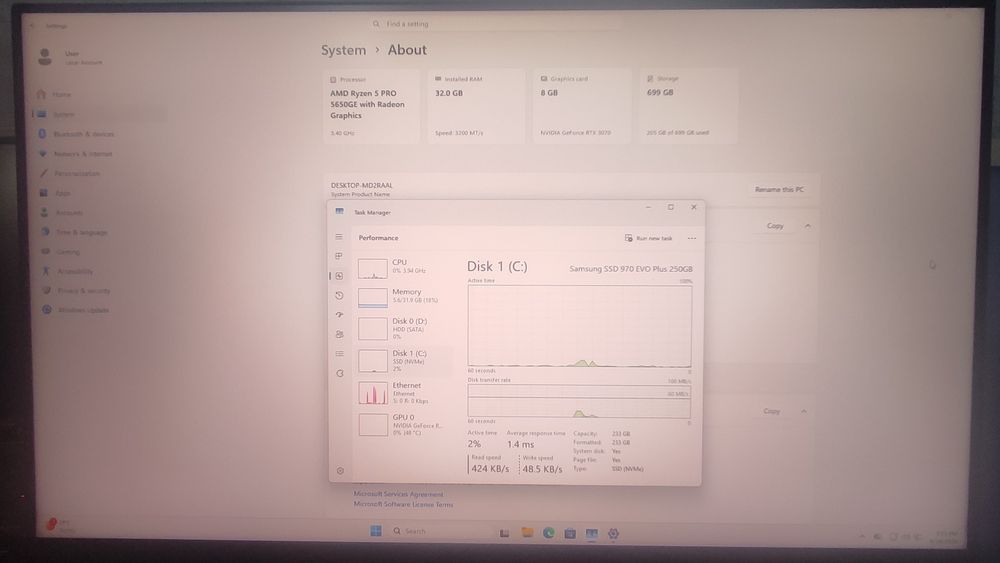
Task: Click the Task Manager title bar icon
Action: coord(339,212)
